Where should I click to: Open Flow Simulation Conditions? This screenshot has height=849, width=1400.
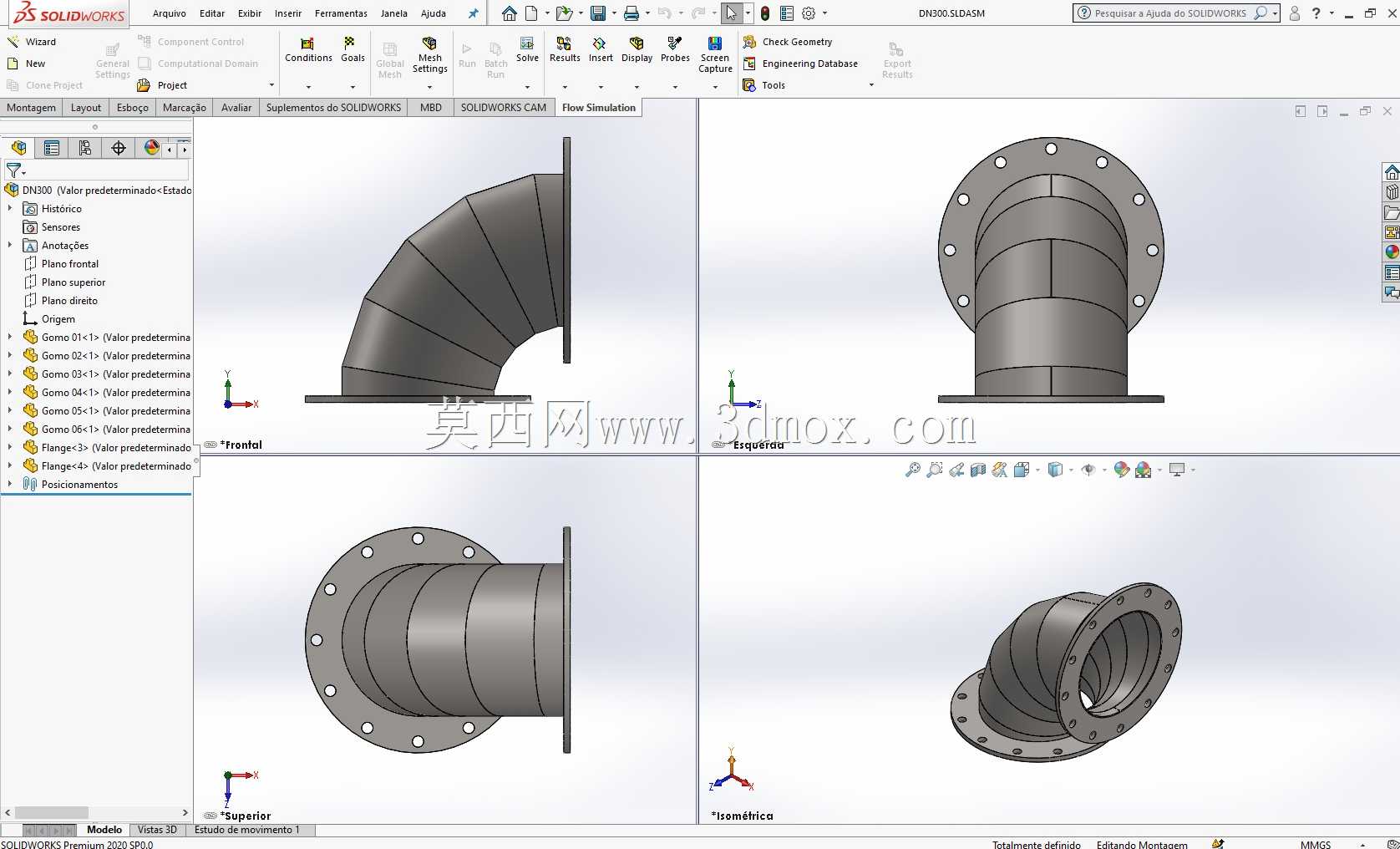308,50
